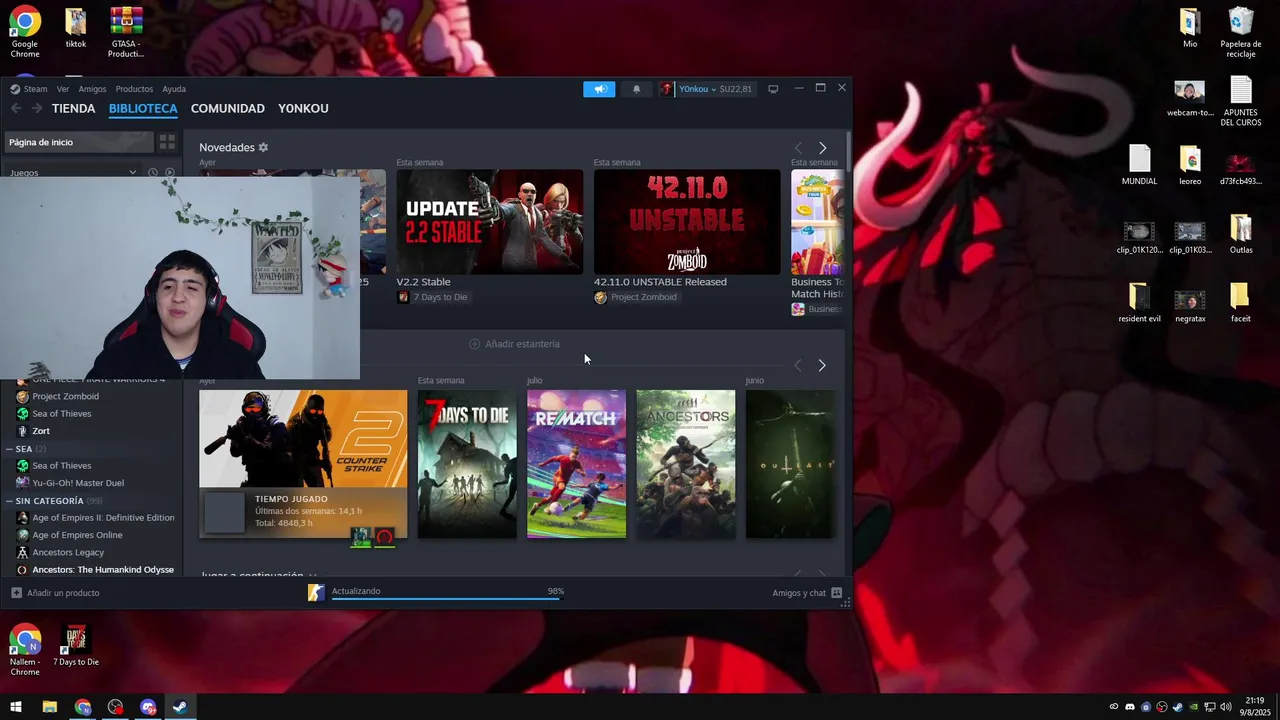The width and height of the screenshot is (1280, 720).
Task: Click the download status icon beside Actualizando
Action: [x=316, y=593]
